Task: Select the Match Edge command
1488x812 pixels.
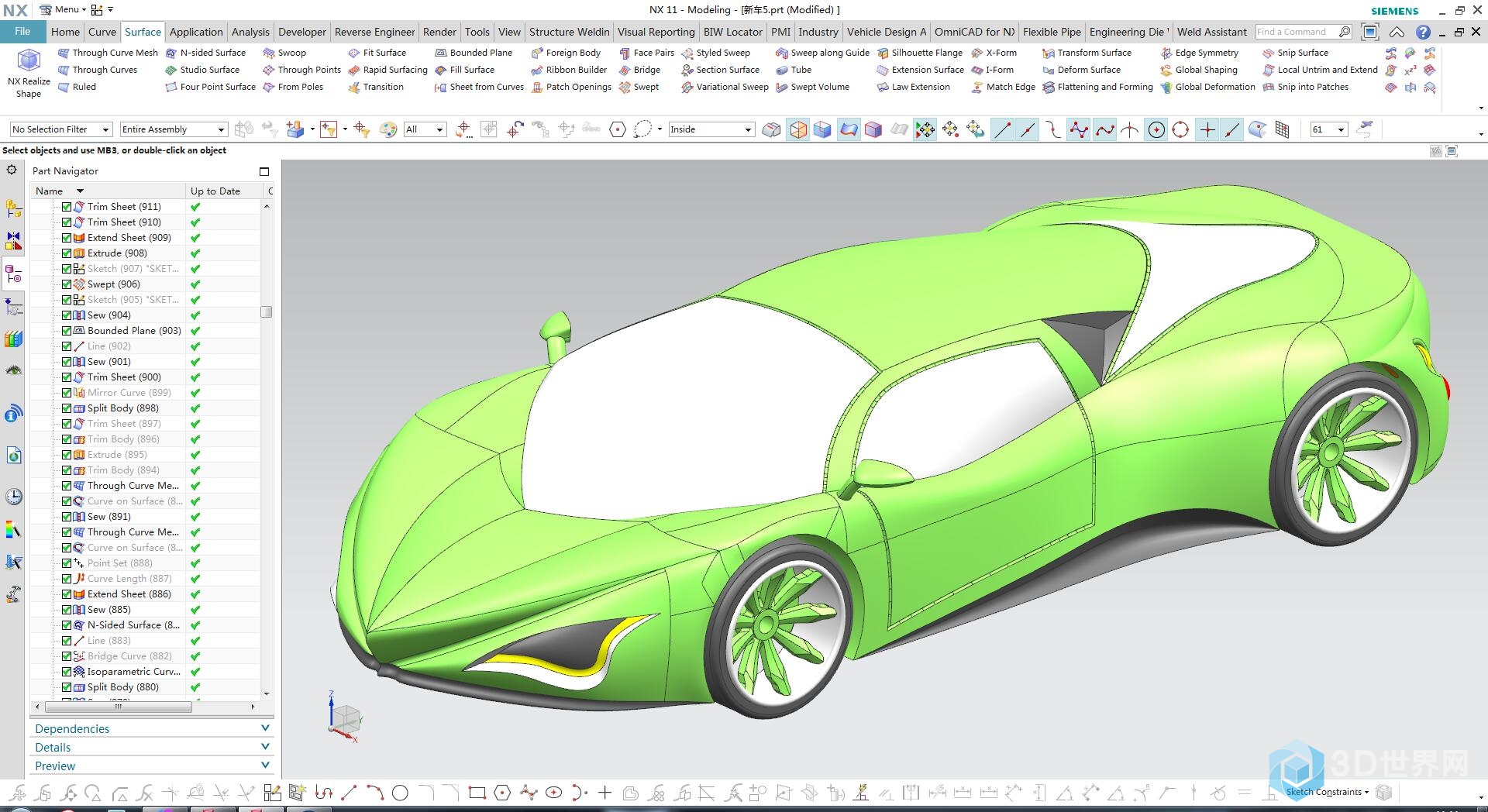Action: click(1003, 87)
